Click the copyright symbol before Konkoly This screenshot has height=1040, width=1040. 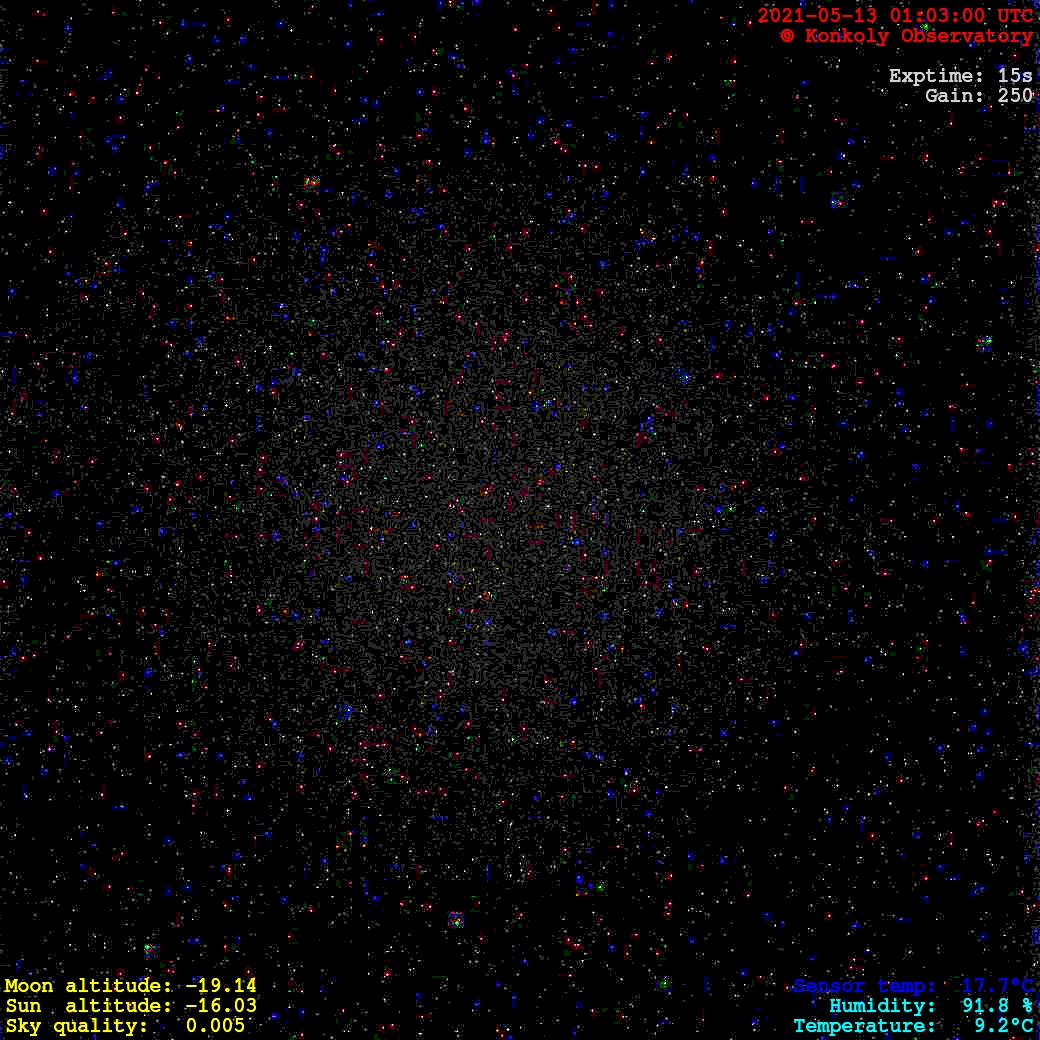pyautogui.click(x=787, y=36)
